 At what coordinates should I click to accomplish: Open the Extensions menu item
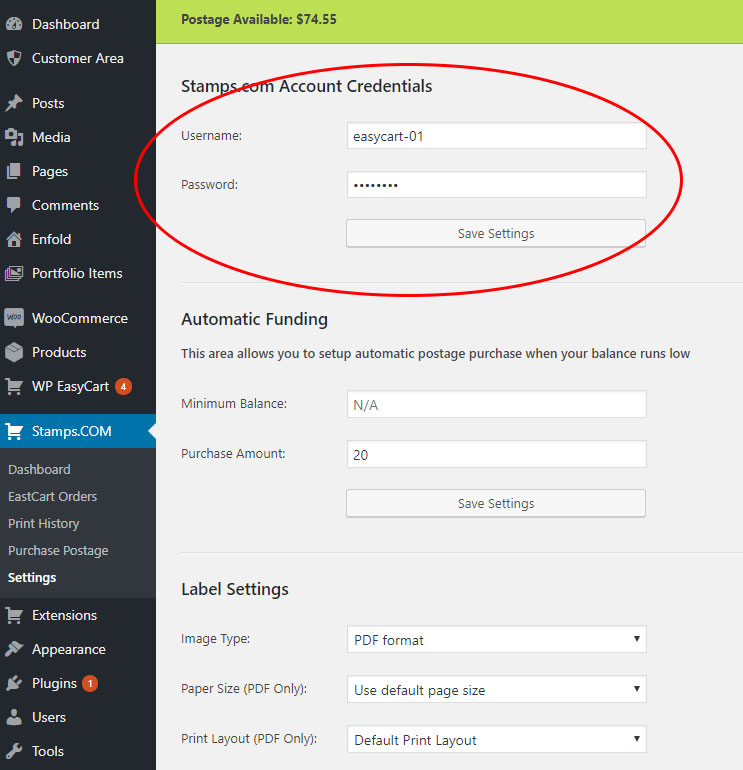click(x=64, y=615)
